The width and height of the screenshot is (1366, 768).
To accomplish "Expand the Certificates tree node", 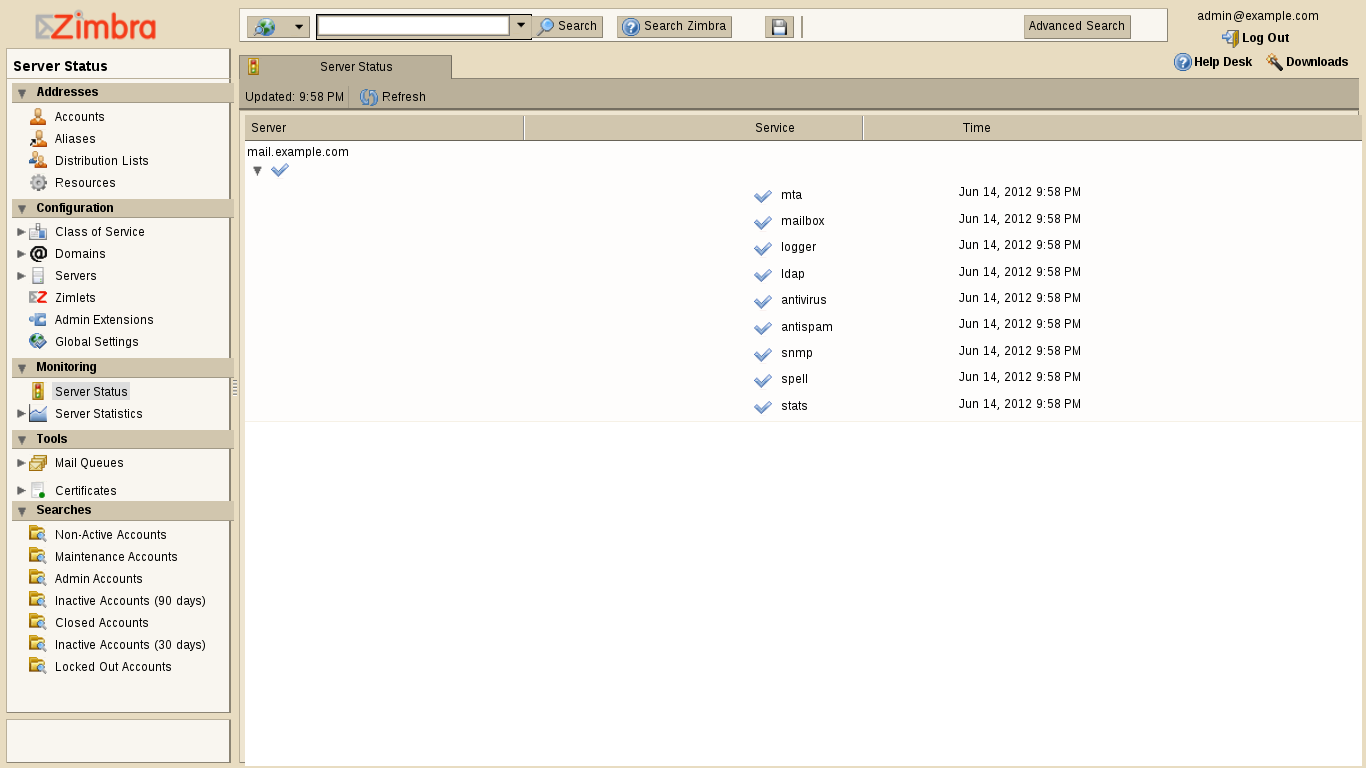I will pyautogui.click(x=22, y=490).
